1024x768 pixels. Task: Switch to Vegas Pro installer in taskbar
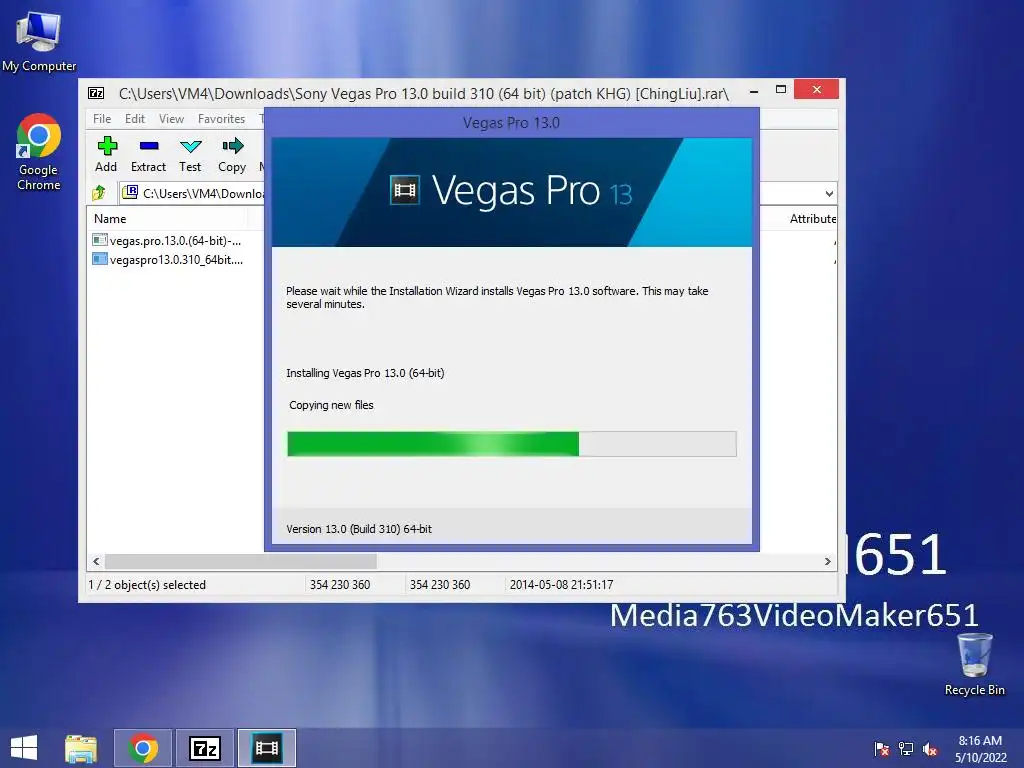pyautogui.click(x=266, y=748)
